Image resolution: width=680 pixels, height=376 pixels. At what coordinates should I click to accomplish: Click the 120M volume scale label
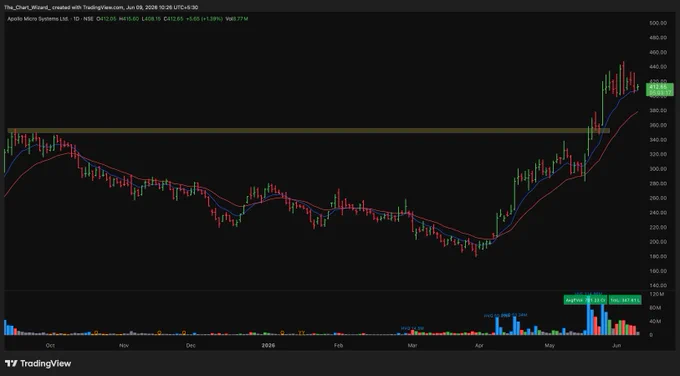658,294
